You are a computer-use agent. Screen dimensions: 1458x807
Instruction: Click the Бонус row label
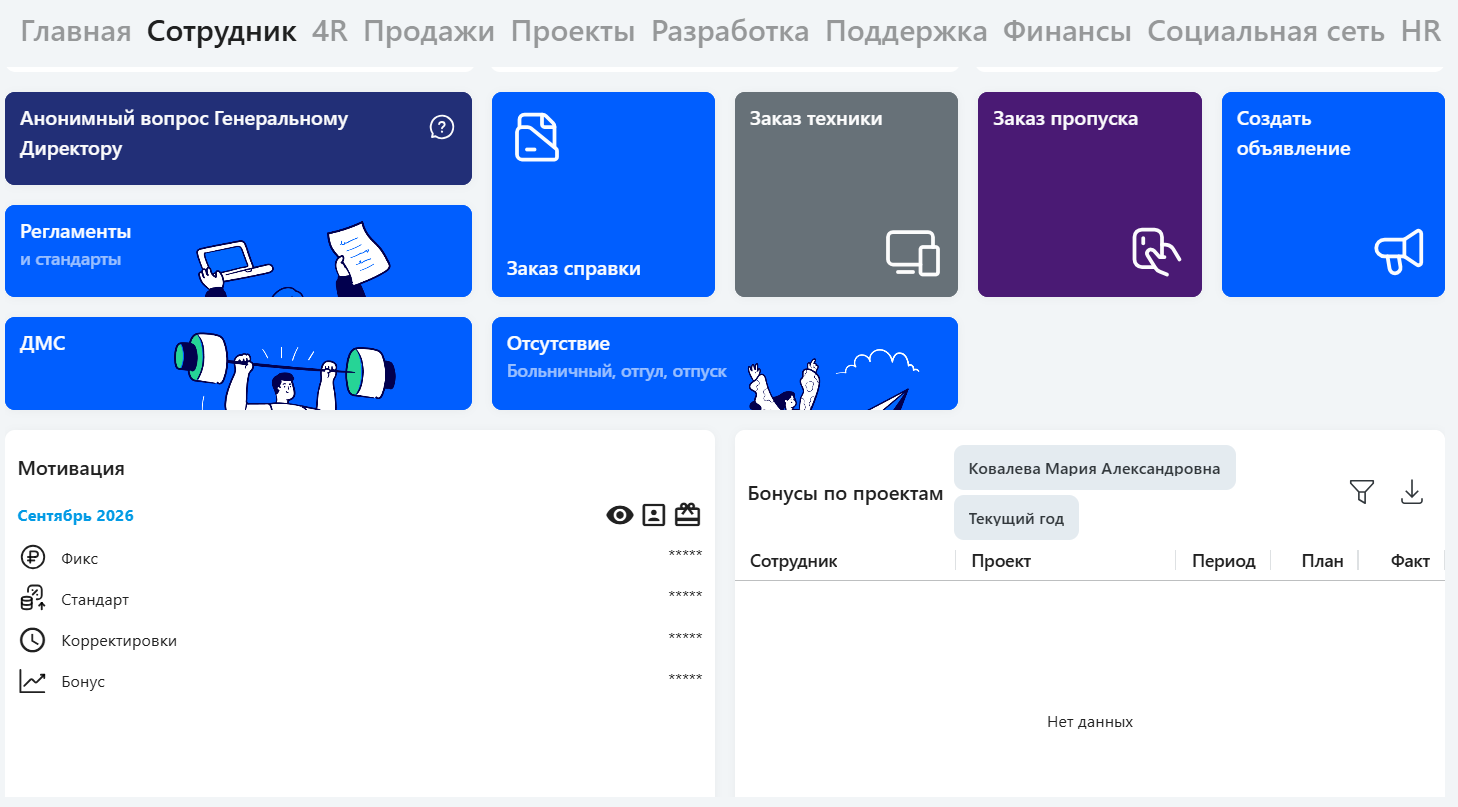[83, 682]
